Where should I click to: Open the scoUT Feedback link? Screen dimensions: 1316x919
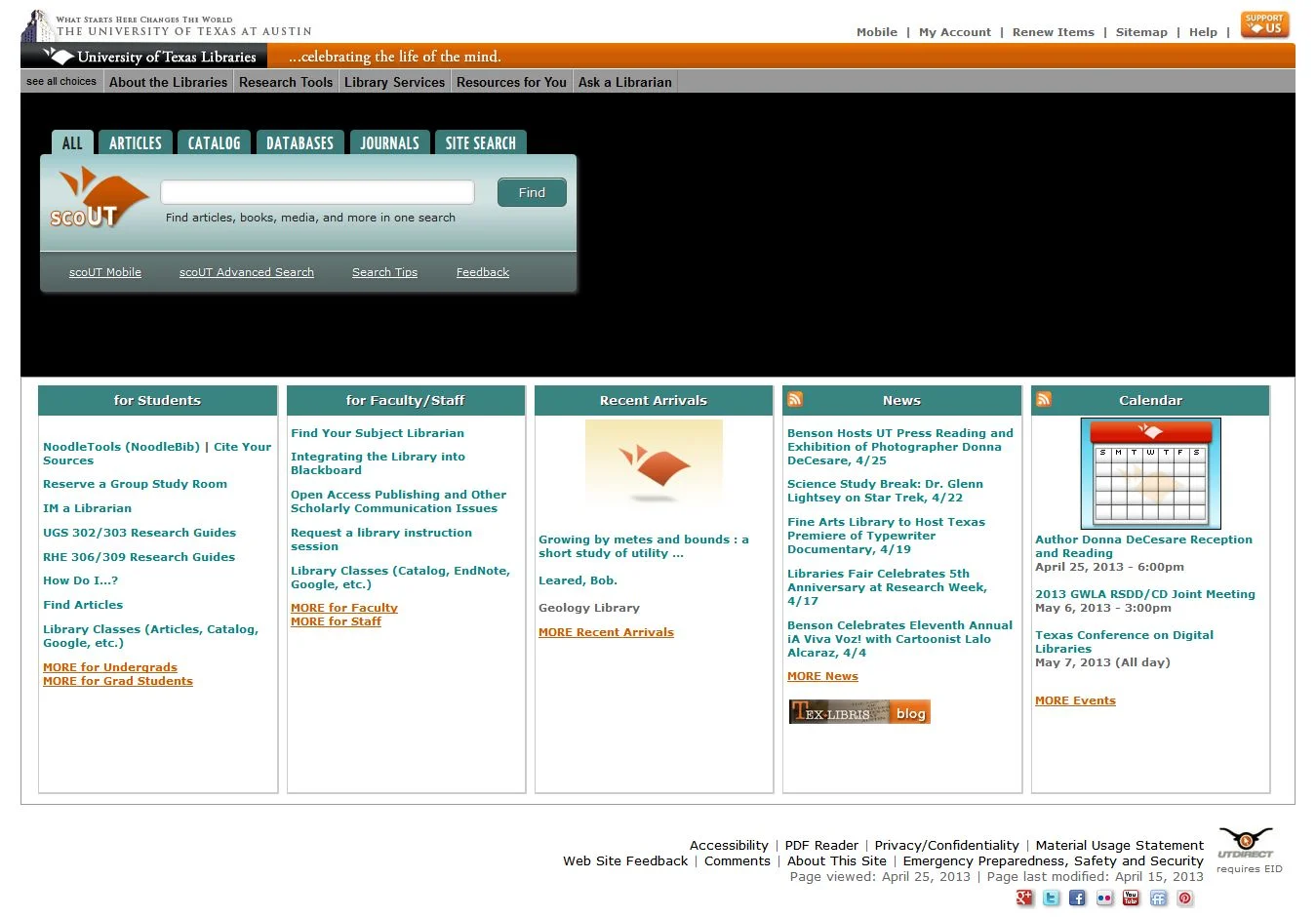[483, 272]
